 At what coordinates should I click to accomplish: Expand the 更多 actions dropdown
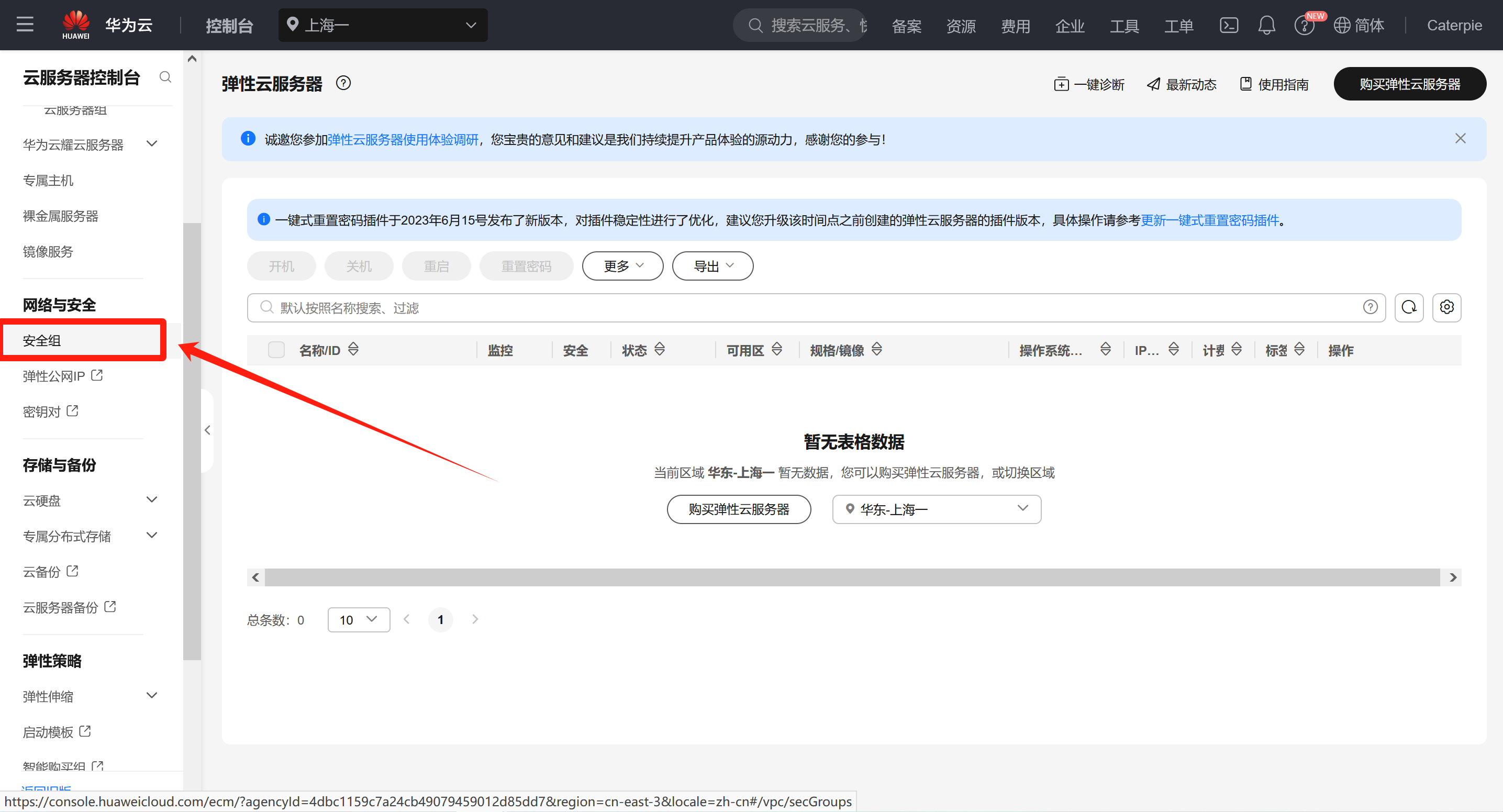pyautogui.click(x=622, y=266)
